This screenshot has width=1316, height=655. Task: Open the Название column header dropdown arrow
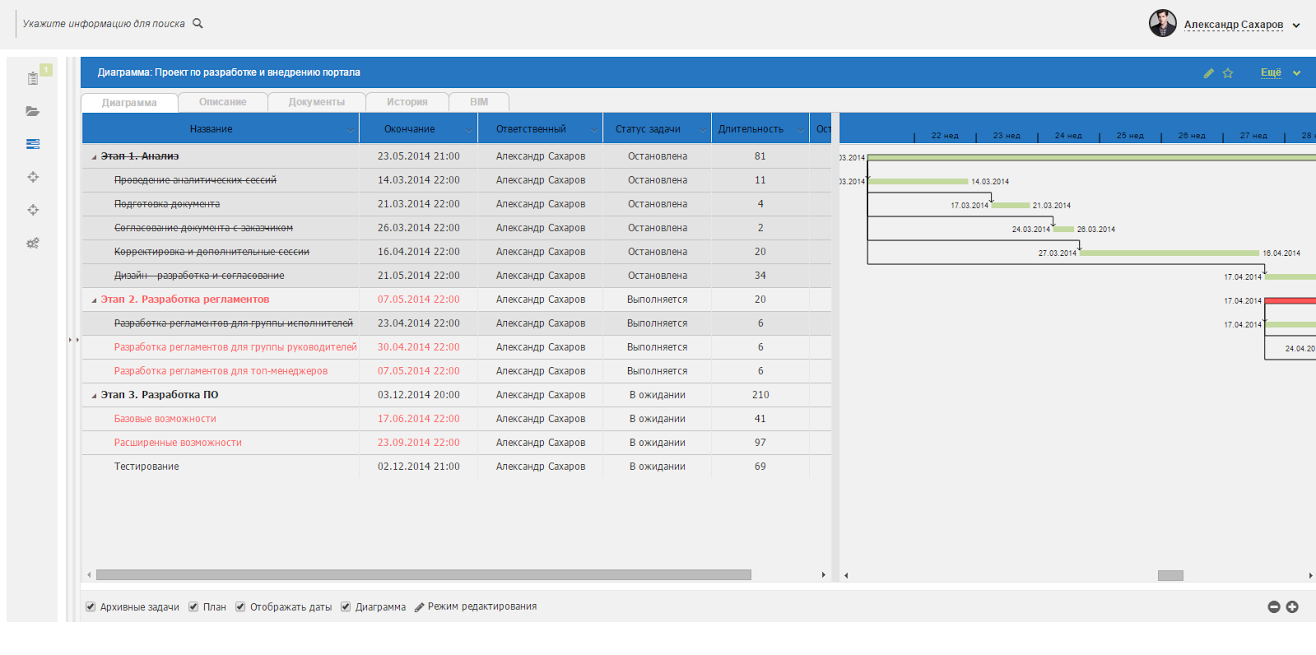pos(350,130)
